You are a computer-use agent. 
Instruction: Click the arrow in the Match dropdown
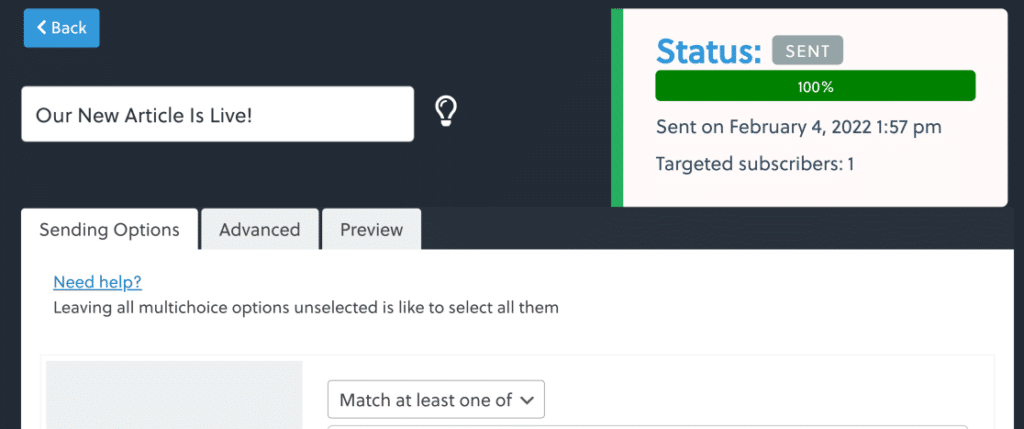coord(527,400)
